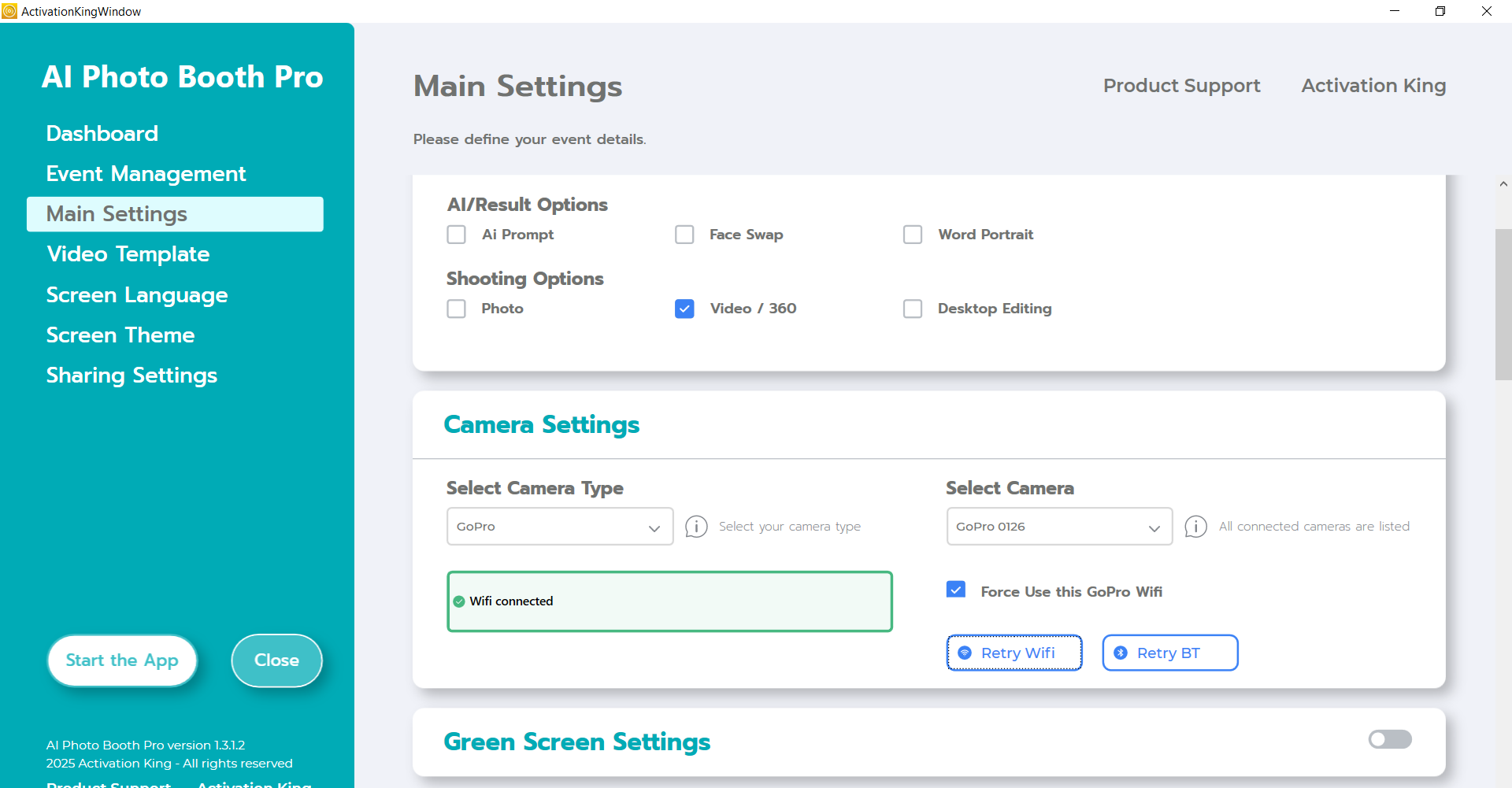The image size is (1512, 788).
Task: Click the info icon beside Select Camera dropdown
Action: click(1195, 527)
